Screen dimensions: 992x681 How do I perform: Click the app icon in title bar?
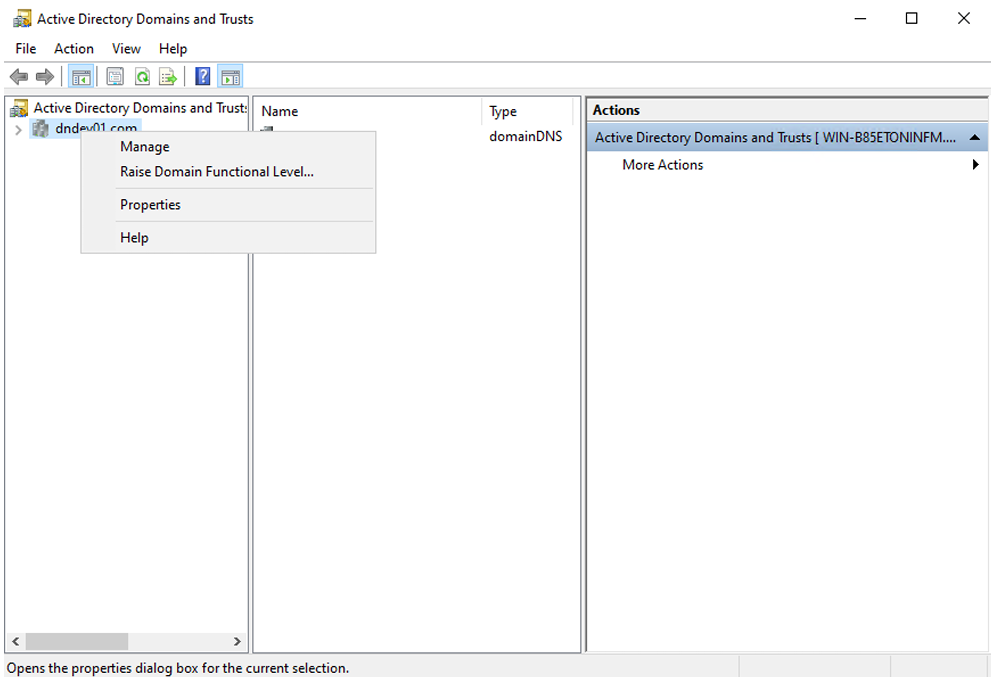[x=22, y=19]
